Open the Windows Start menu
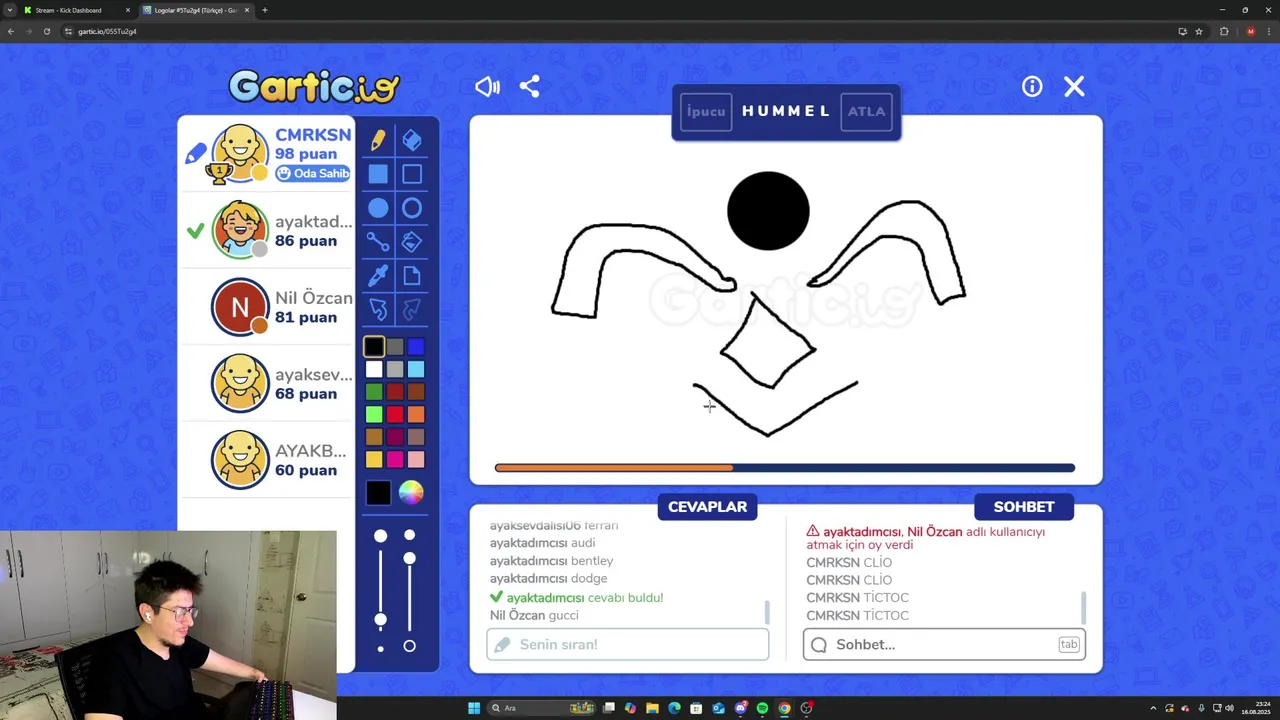 pyautogui.click(x=474, y=708)
